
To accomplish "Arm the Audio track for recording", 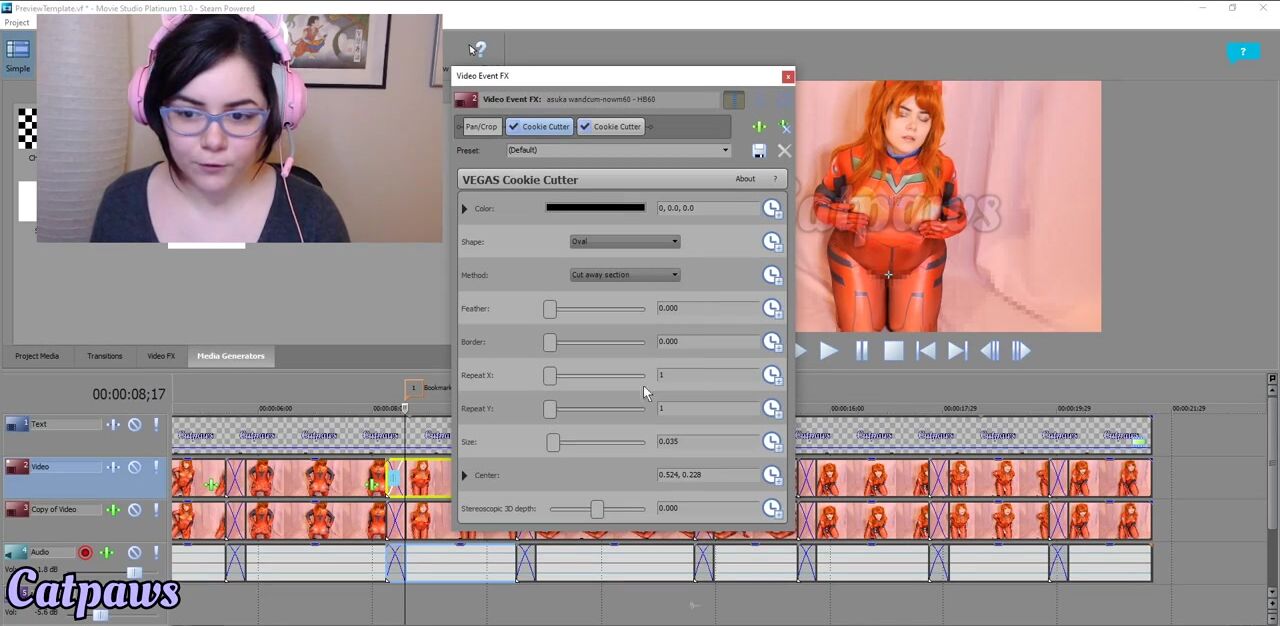I will [85, 552].
